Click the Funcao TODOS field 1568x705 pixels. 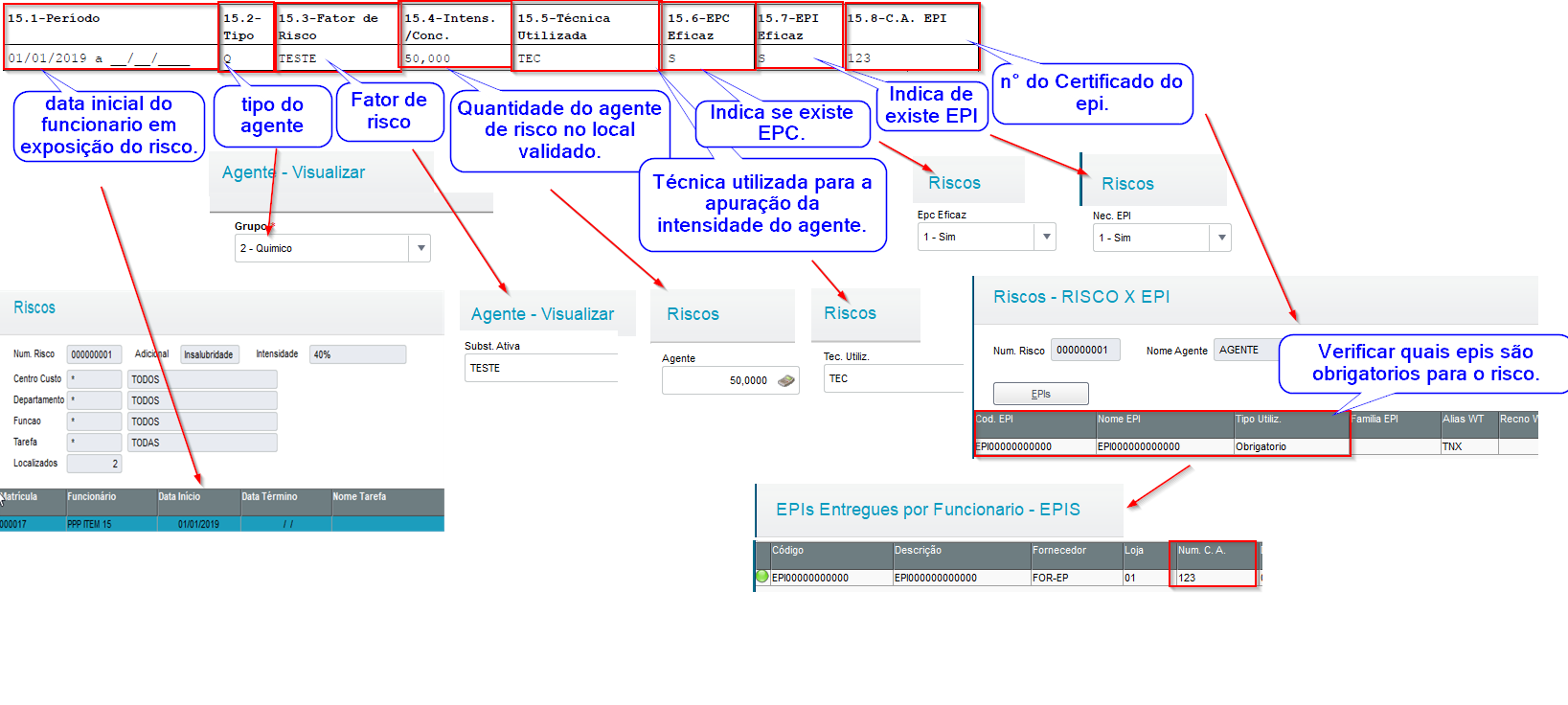click(202, 421)
